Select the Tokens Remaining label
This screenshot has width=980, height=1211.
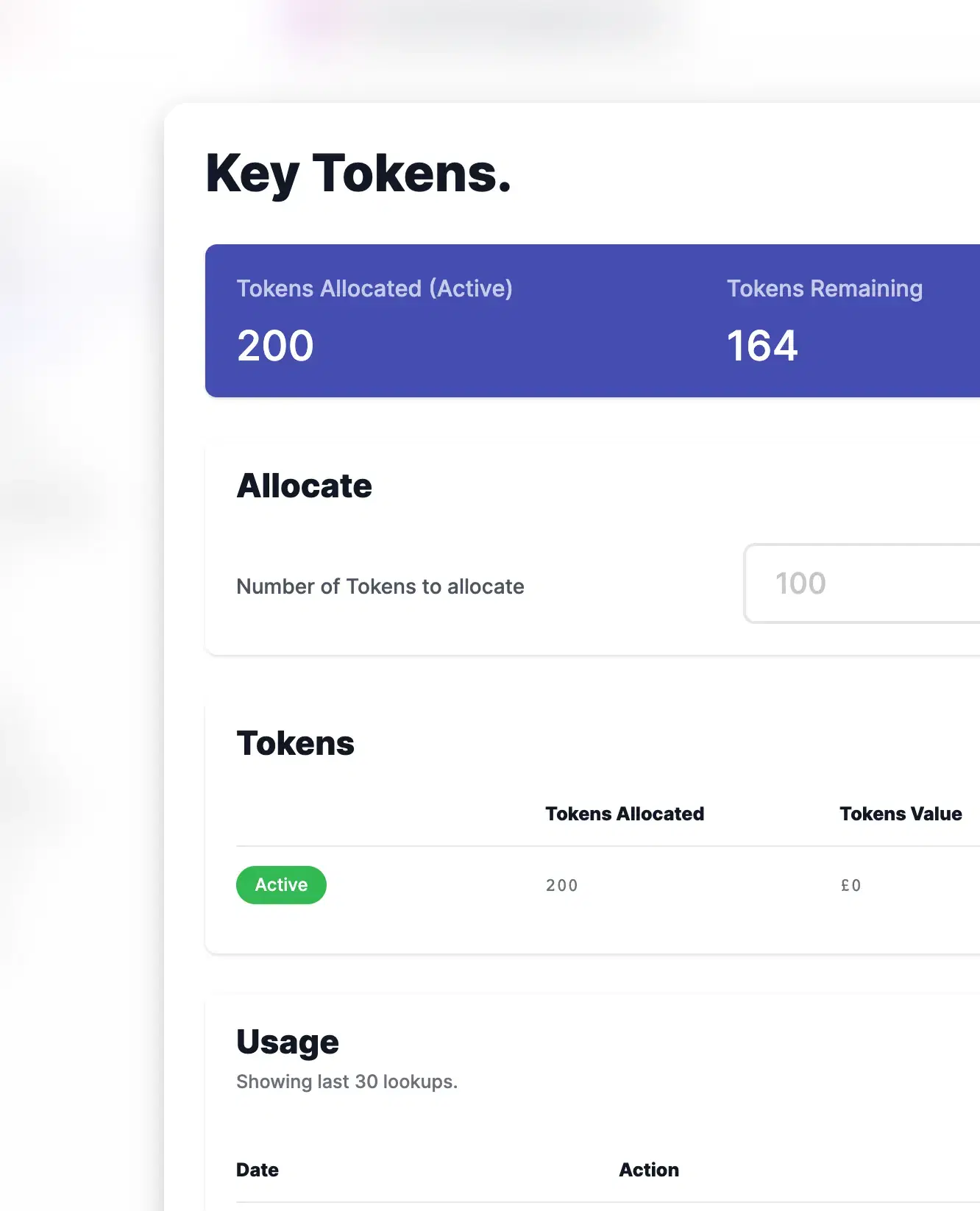pos(825,288)
